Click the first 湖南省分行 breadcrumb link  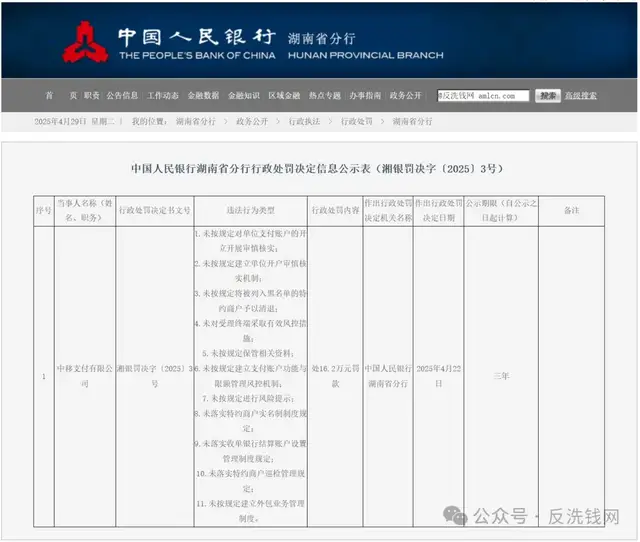click(196, 121)
